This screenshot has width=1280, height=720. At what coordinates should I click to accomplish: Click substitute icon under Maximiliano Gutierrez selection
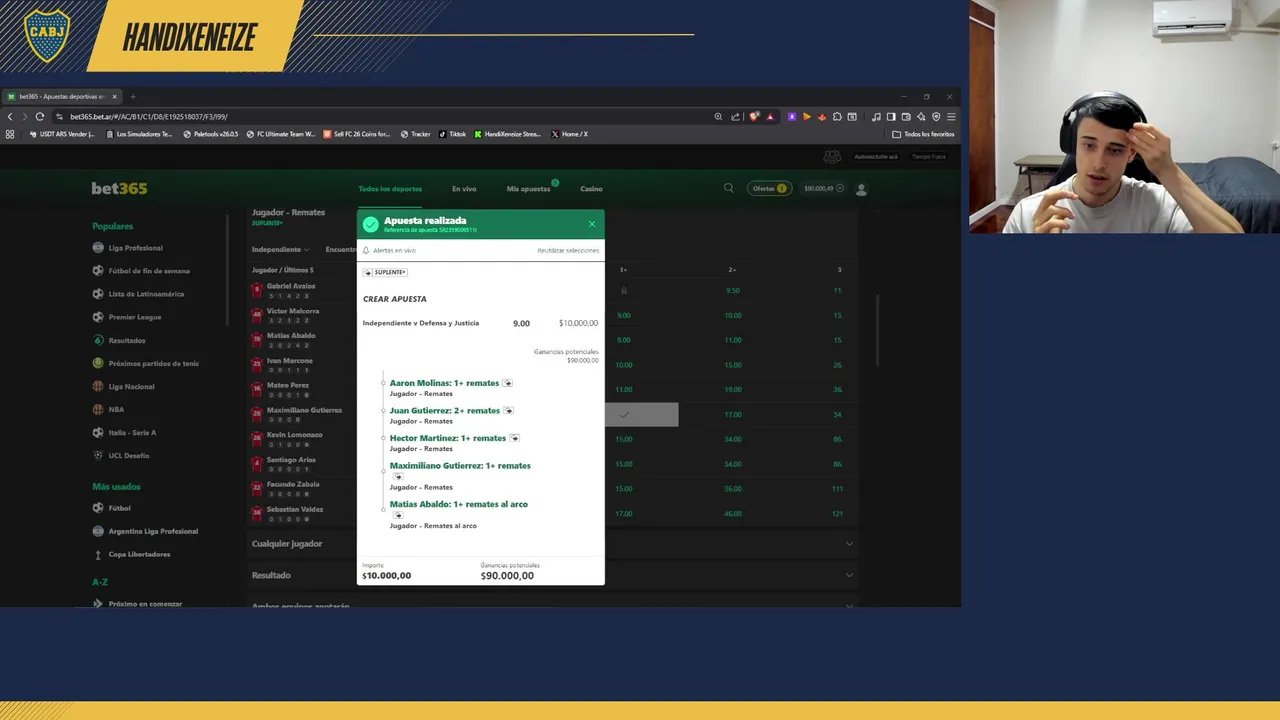pyautogui.click(x=398, y=476)
